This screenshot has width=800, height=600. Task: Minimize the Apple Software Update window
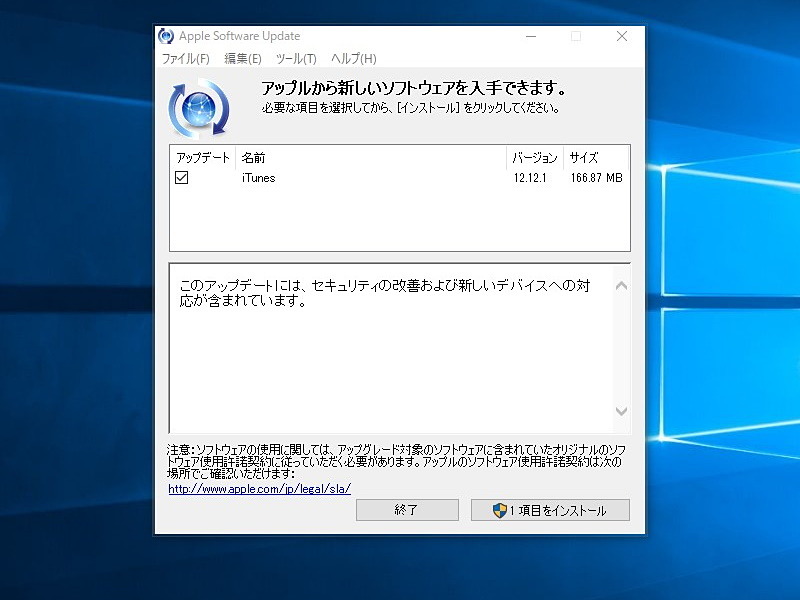click(x=531, y=36)
